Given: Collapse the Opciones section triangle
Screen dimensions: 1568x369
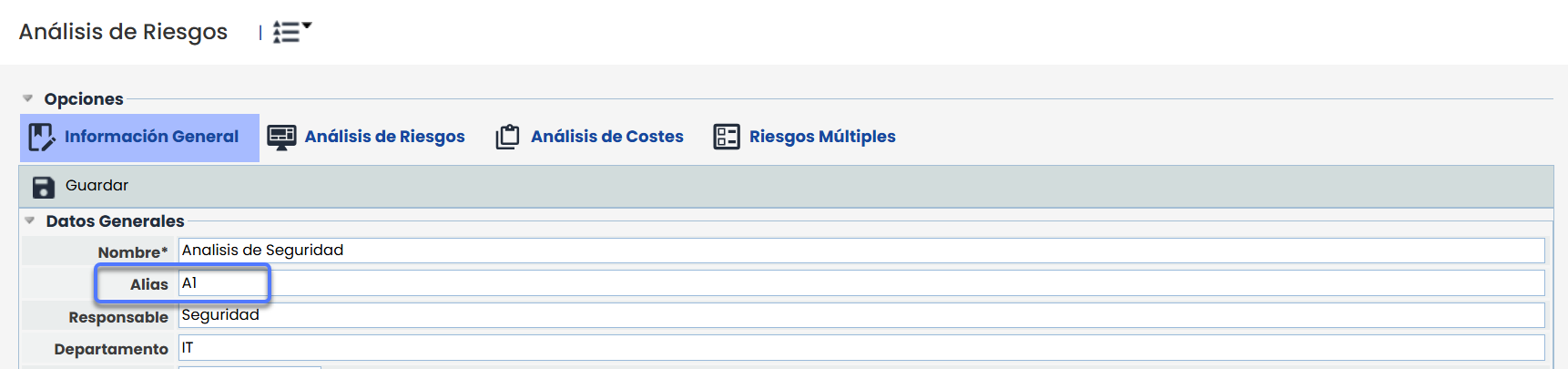Looking at the screenshot, I should (x=28, y=98).
